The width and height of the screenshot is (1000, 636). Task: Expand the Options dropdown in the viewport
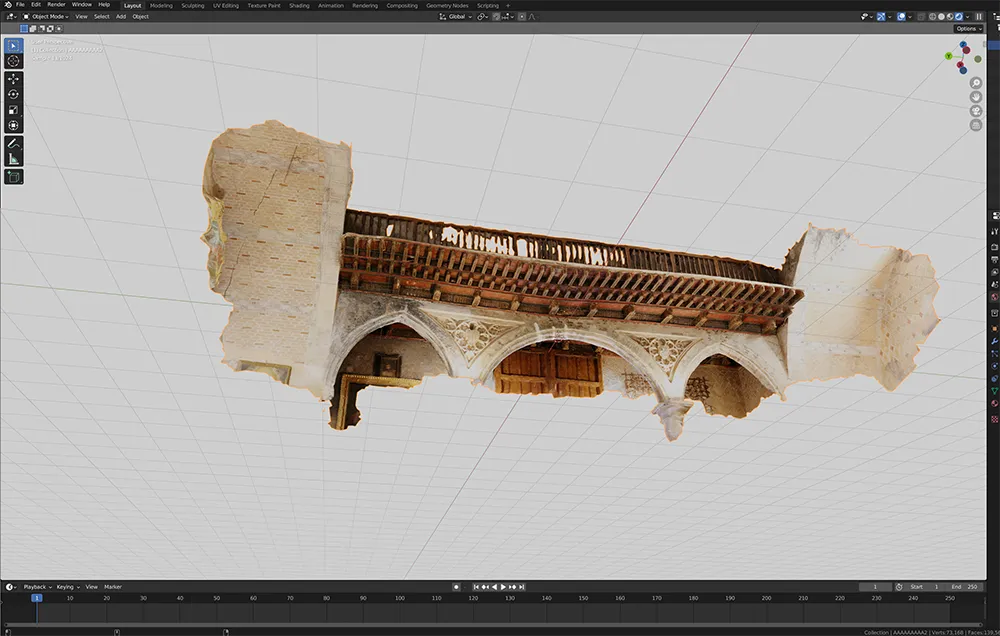(x=967, y=29)
